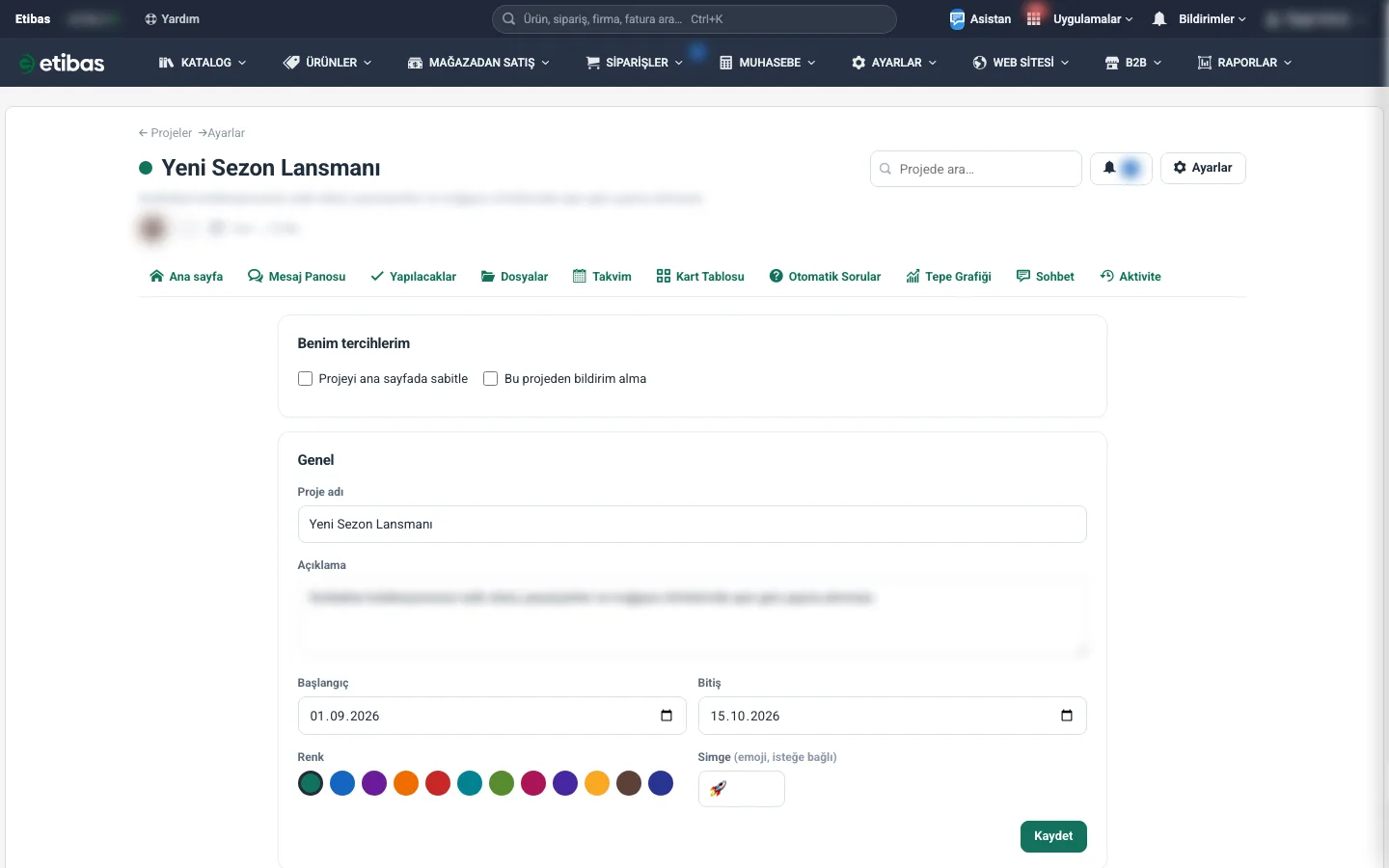Screen dimensions: 1389x868
Task: Click the project Ayarlar gear button
Action: pyautogui.click(x=1203, y=168)
